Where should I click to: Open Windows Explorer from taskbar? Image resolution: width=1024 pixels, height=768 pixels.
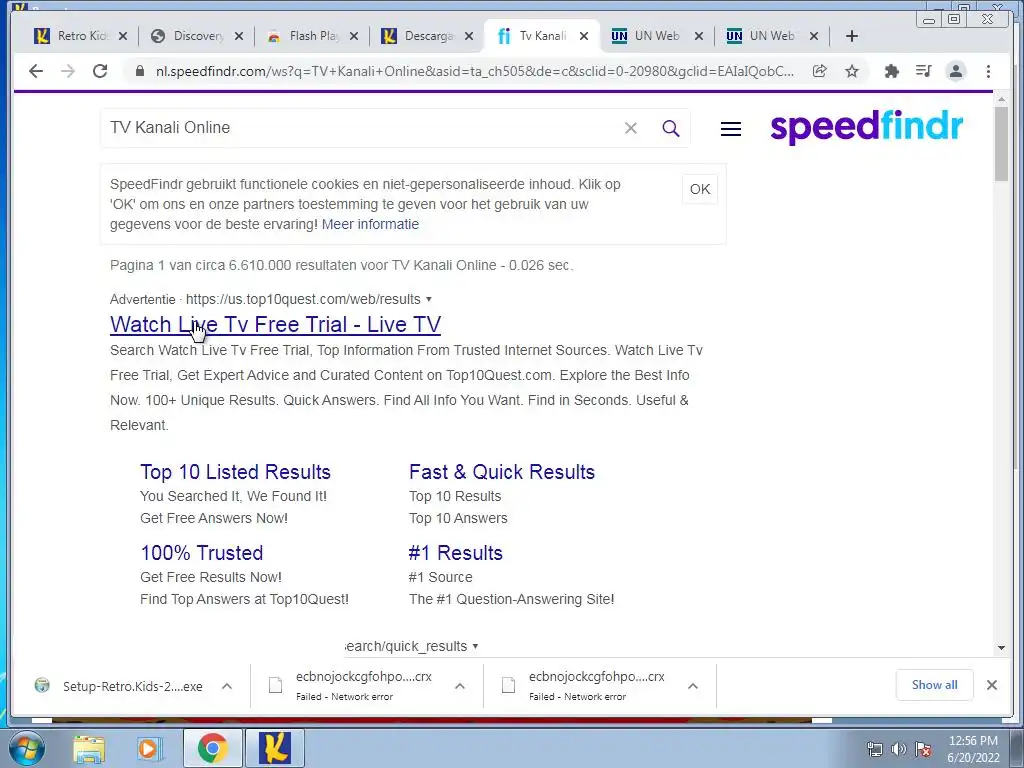(89, 748)
